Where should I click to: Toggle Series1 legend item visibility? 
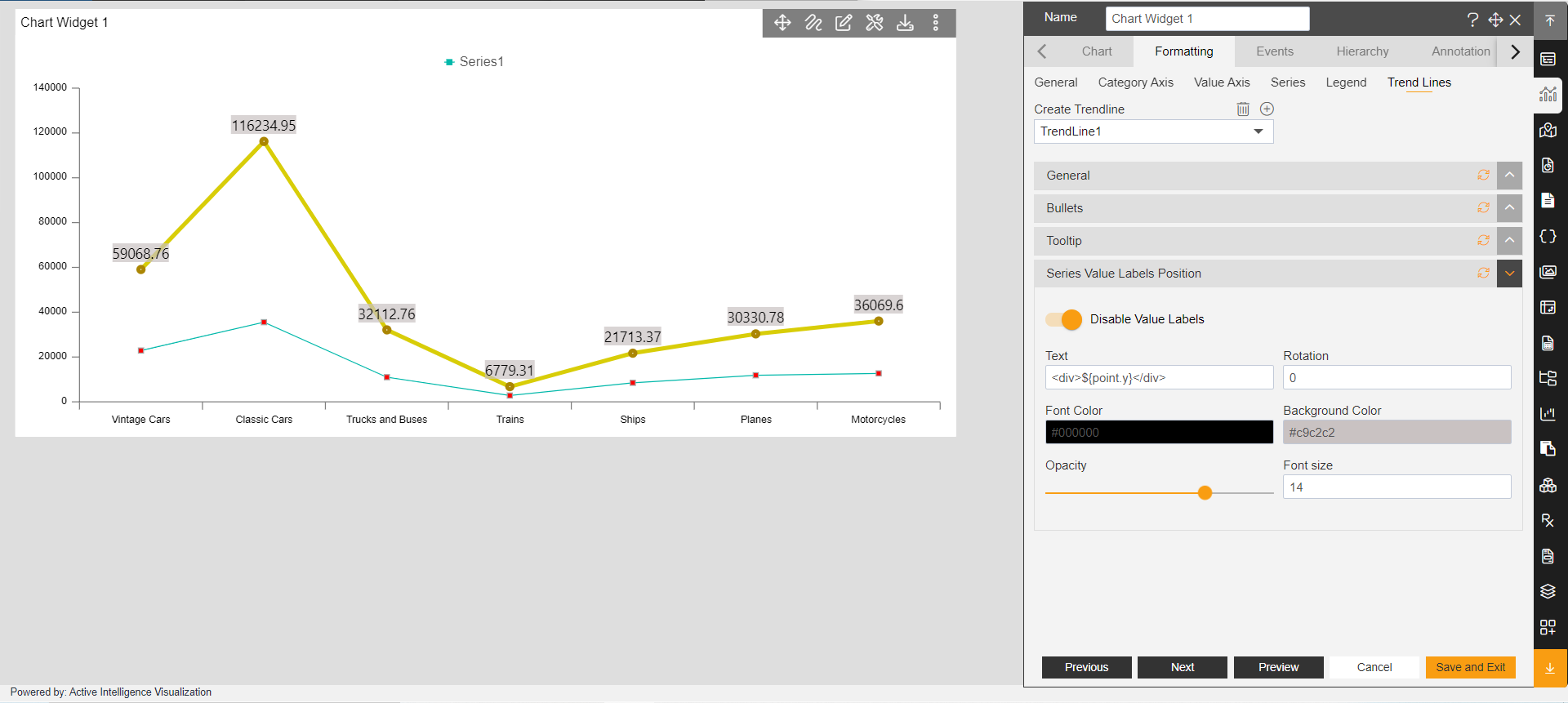point(474,61)
